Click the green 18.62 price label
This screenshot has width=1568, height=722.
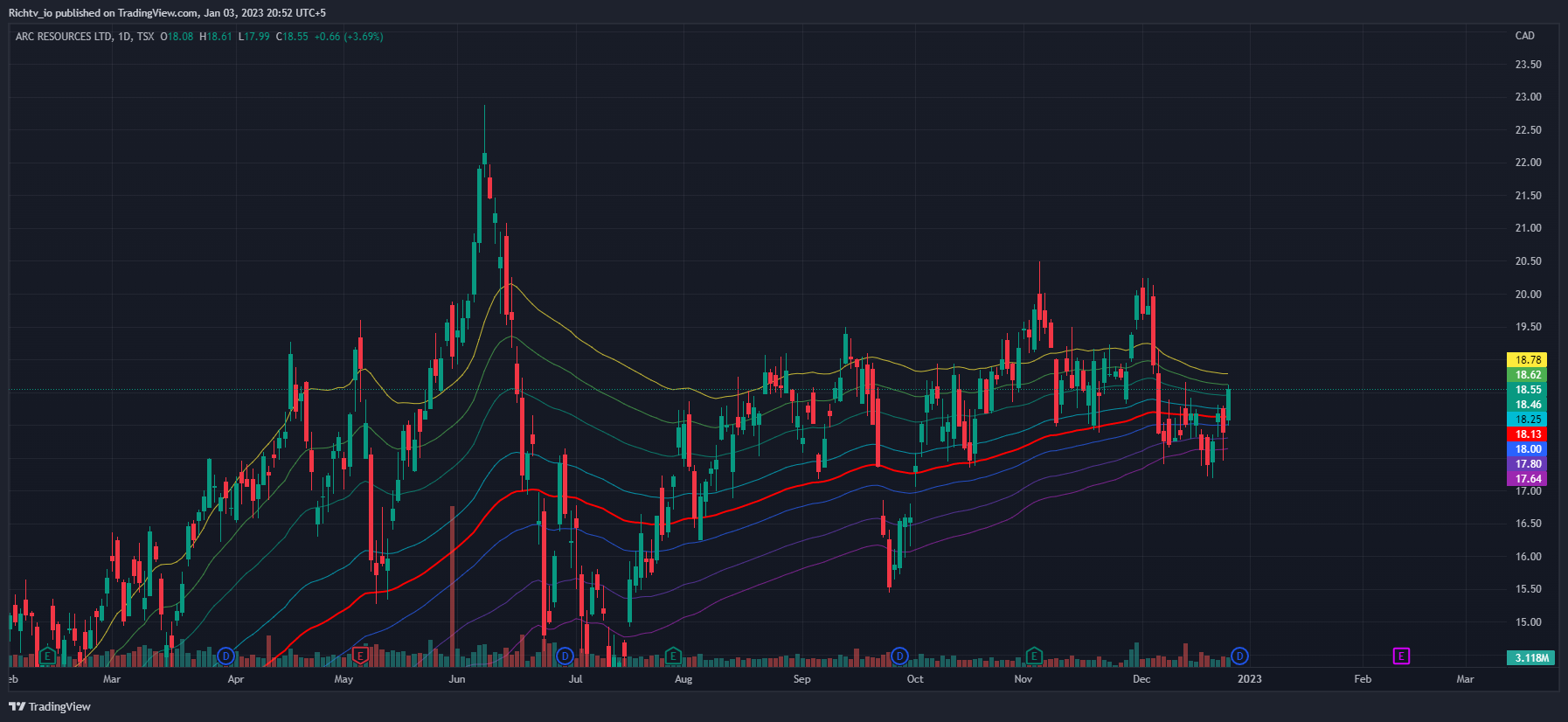tap(1528, 374)
